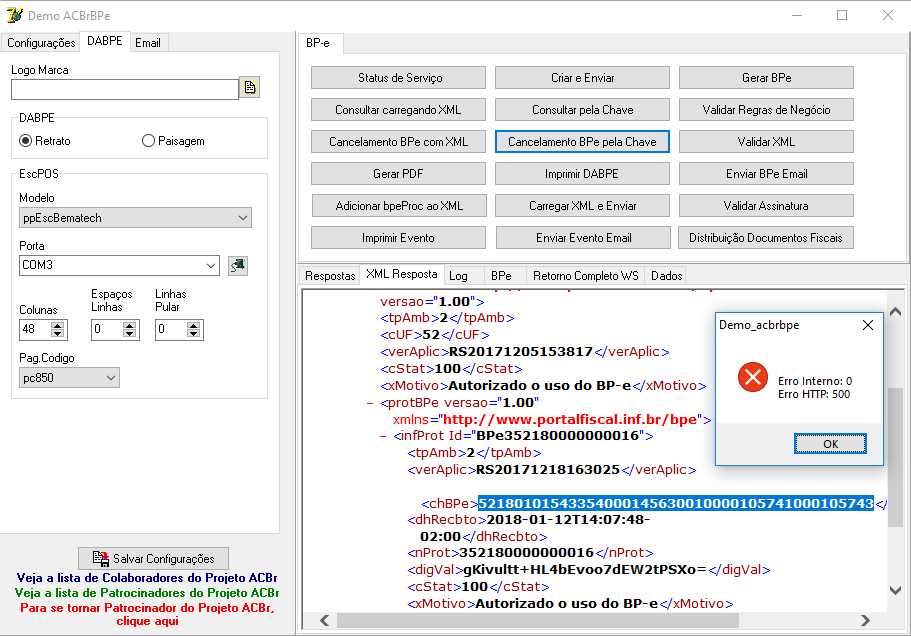This screenshot has width=911, height=636.
Task: Click Carregar XML e Enviar button
Action: (582, 206)
